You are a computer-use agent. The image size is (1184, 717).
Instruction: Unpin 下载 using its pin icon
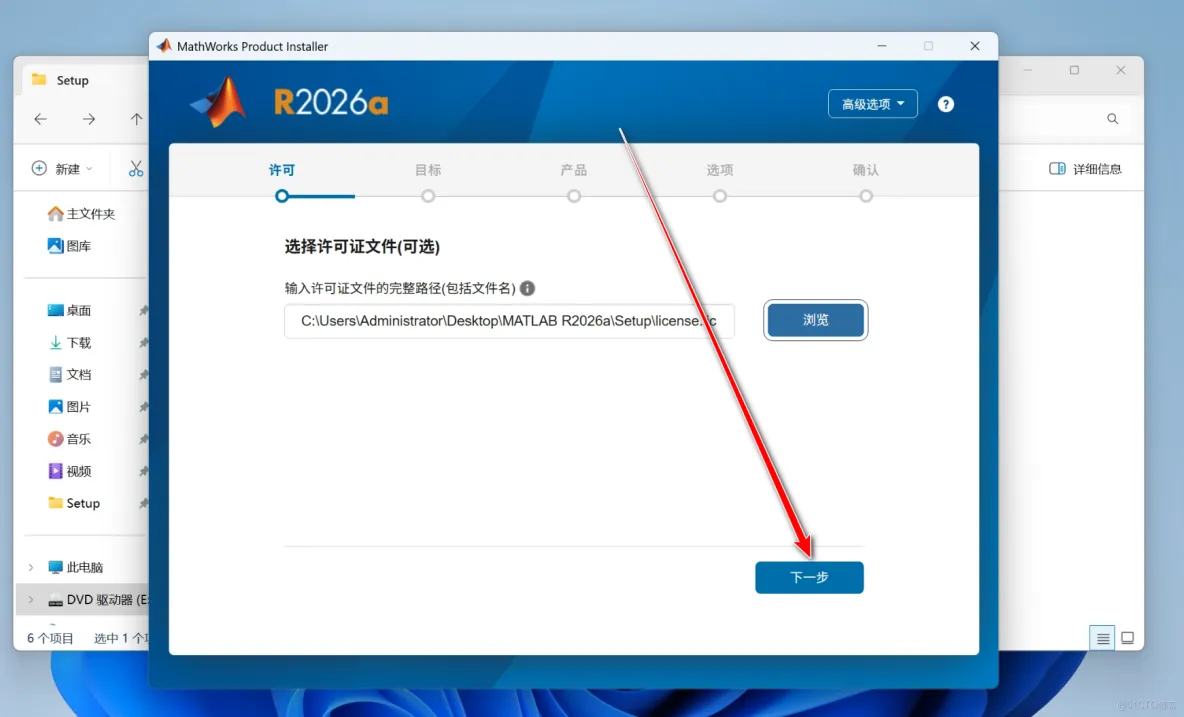(143, 343)
